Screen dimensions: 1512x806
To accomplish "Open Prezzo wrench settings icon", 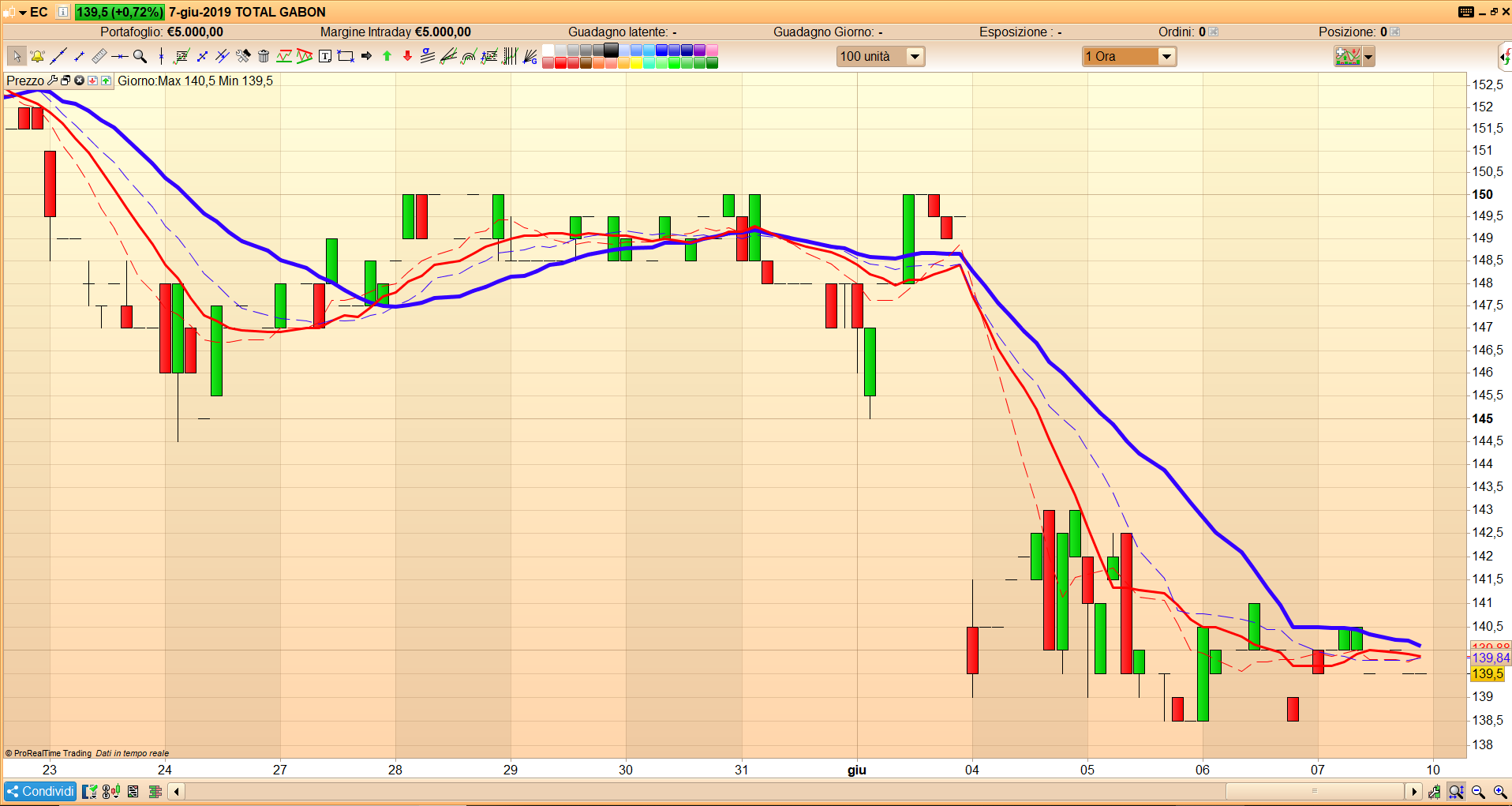I will (x=52, y=81).
